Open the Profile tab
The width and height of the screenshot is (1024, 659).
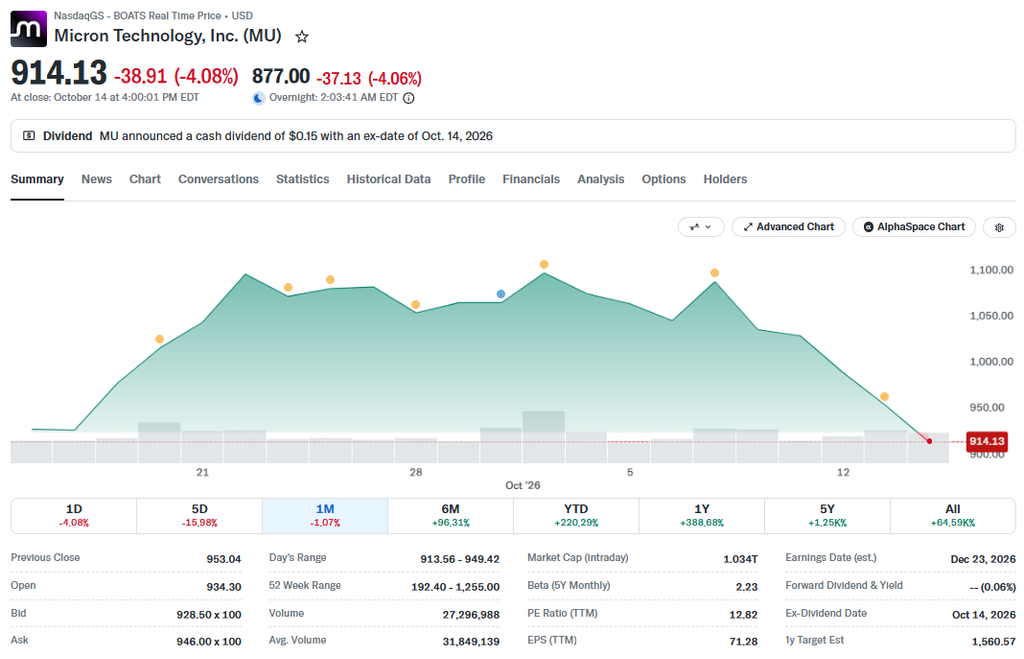pos(466,179)
